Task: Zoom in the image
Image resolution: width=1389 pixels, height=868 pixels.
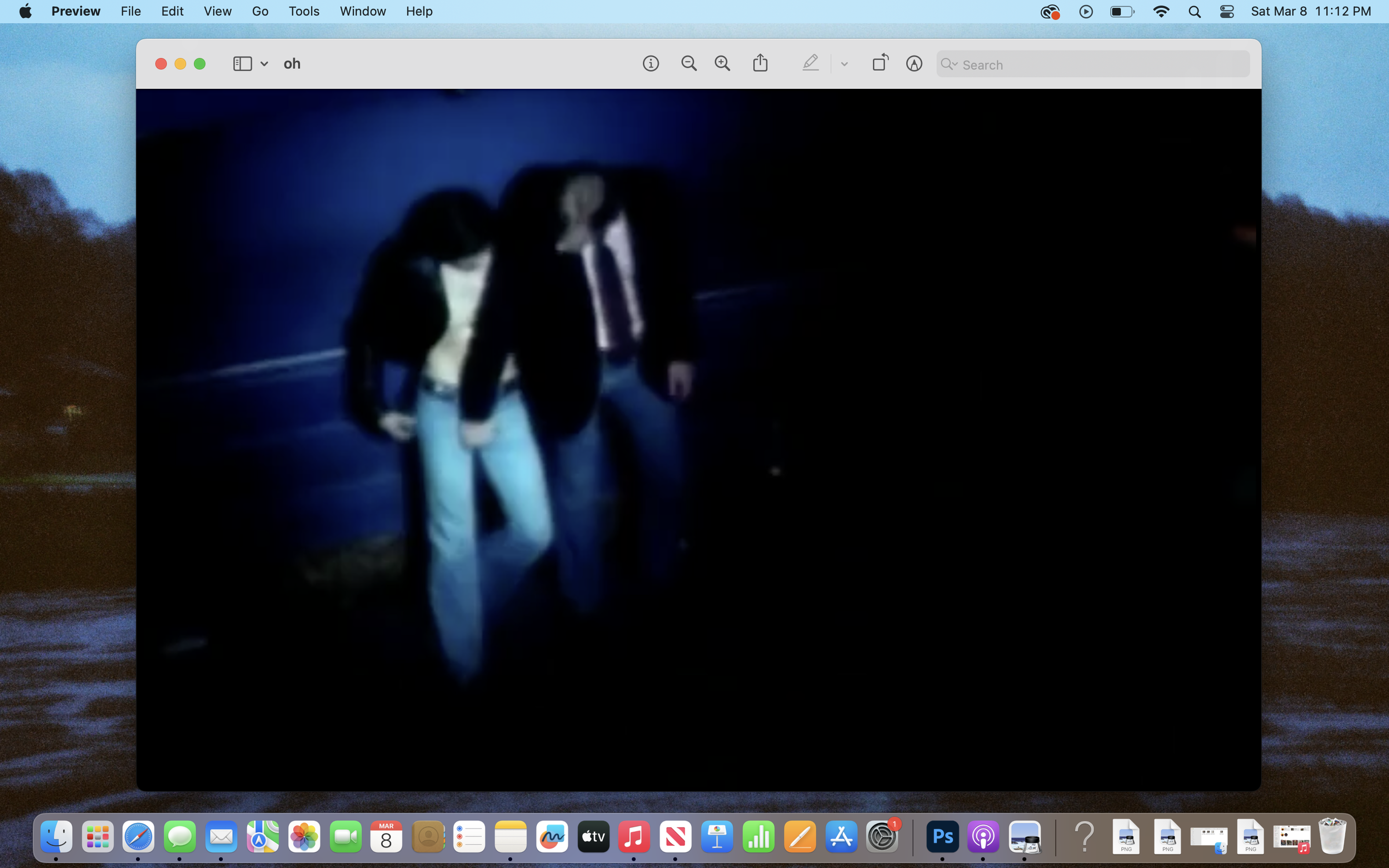Action: pos(722,64)
